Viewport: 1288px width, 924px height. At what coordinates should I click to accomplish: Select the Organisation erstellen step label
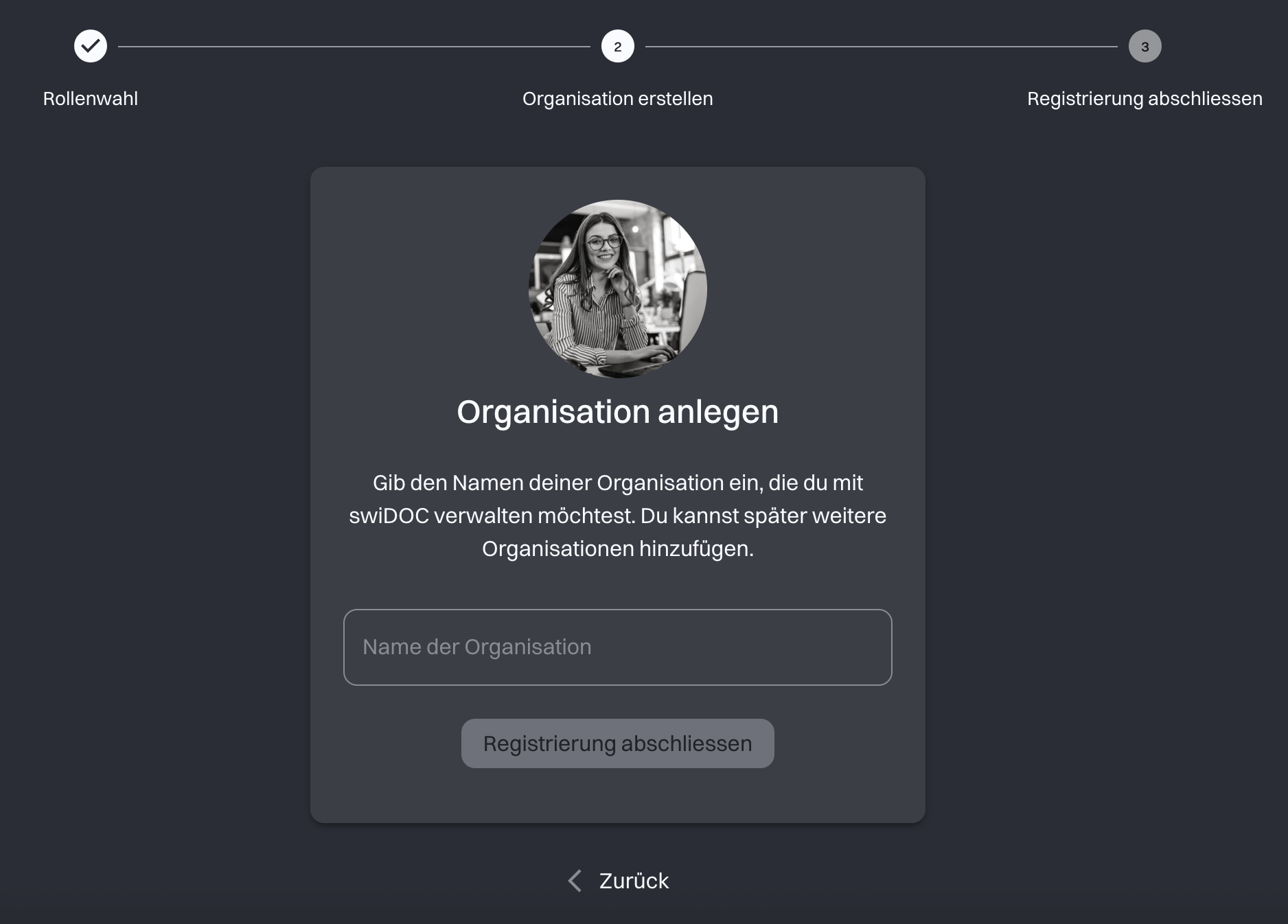pyautogui.click(x=617, y=99)
